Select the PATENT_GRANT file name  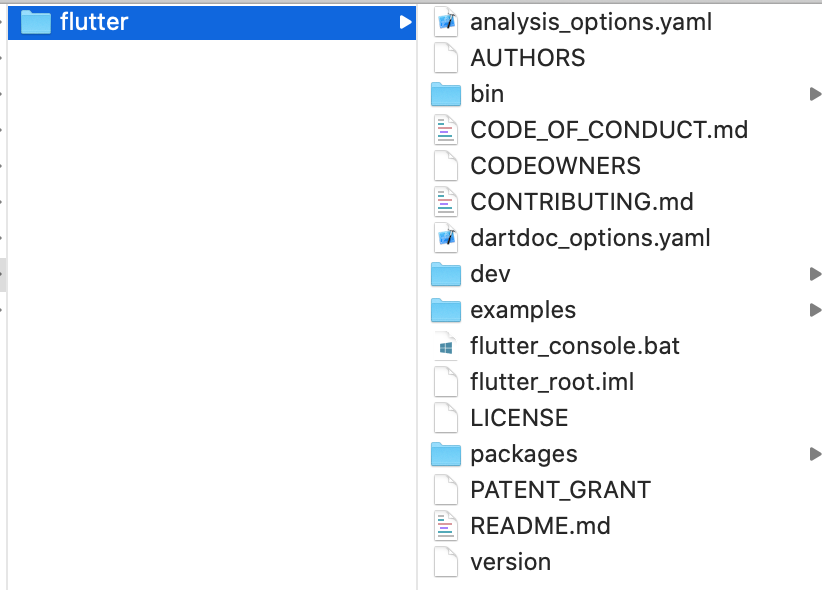560,490
